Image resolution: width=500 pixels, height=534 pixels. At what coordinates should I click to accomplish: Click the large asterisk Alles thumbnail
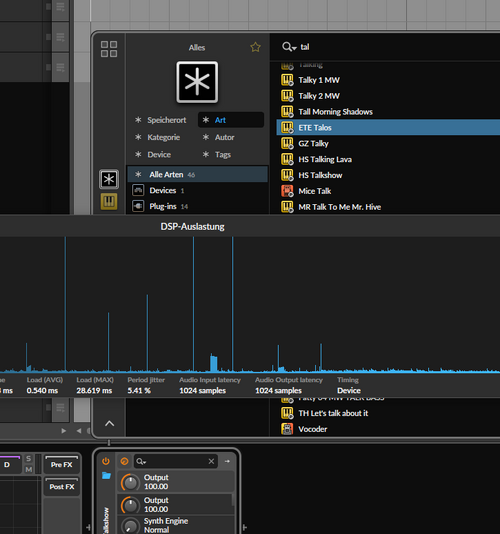[197, 82]
